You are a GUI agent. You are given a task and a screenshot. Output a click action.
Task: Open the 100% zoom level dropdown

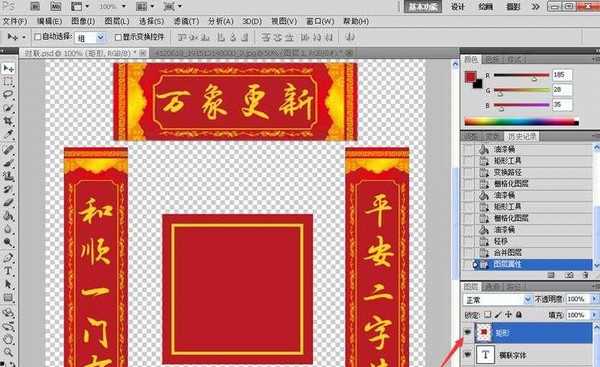click(x=123, y=7)
